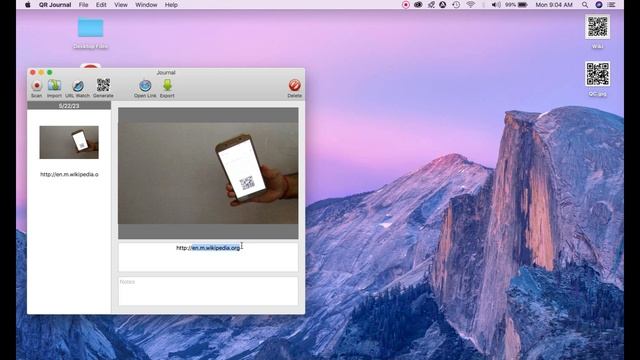The height and width of the screenshot is (360, 640).
Task: Open Notification Center
Action: point(611,5)
